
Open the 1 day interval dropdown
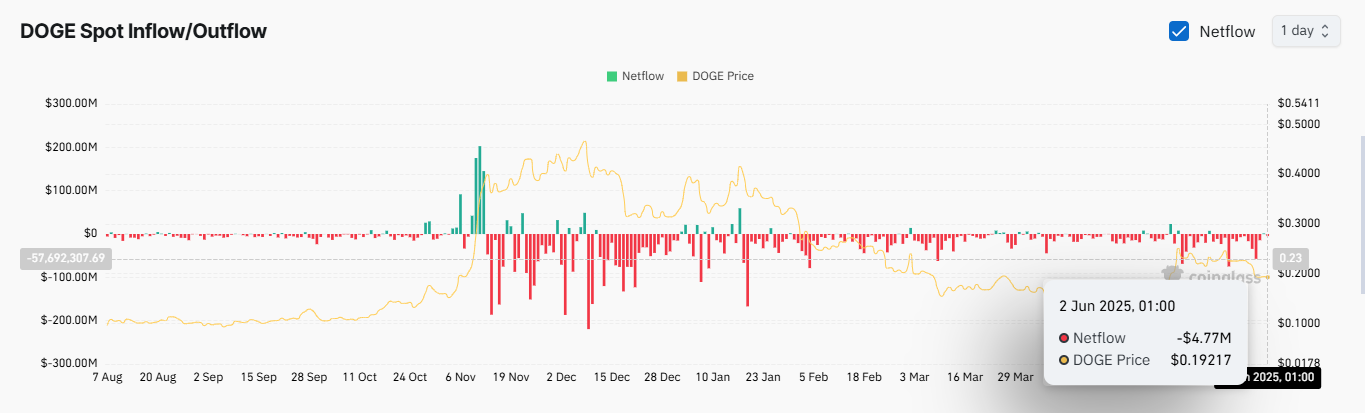[x=1306, y=31]
